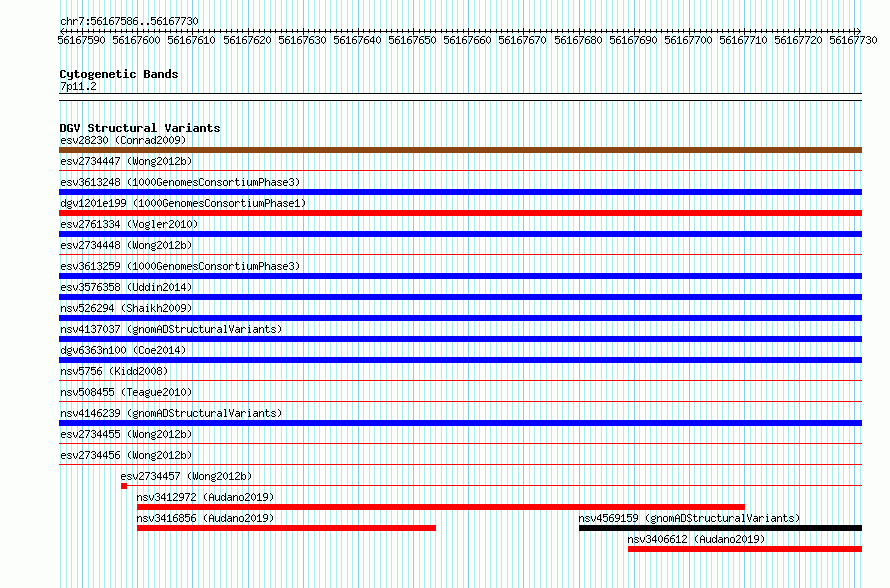Click the nsv4569159 black variant bar
The width and height of the screenshot is (890, 588).
click(720, 528)
